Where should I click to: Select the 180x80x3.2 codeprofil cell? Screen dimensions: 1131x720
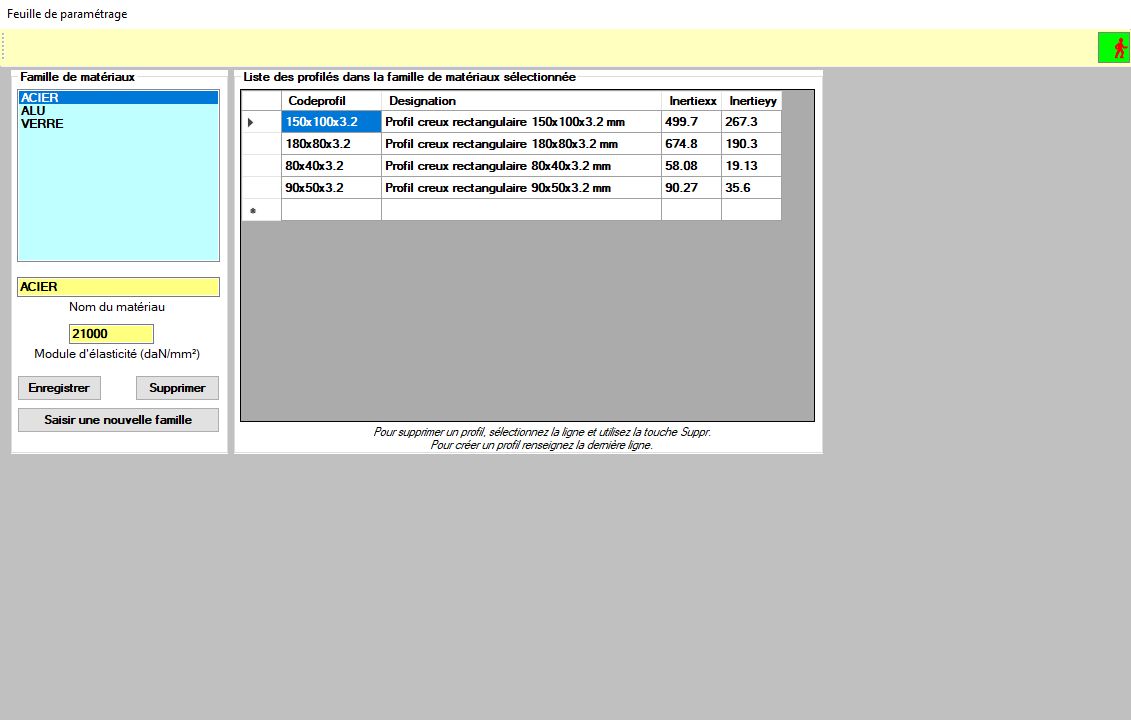[331, 144]
